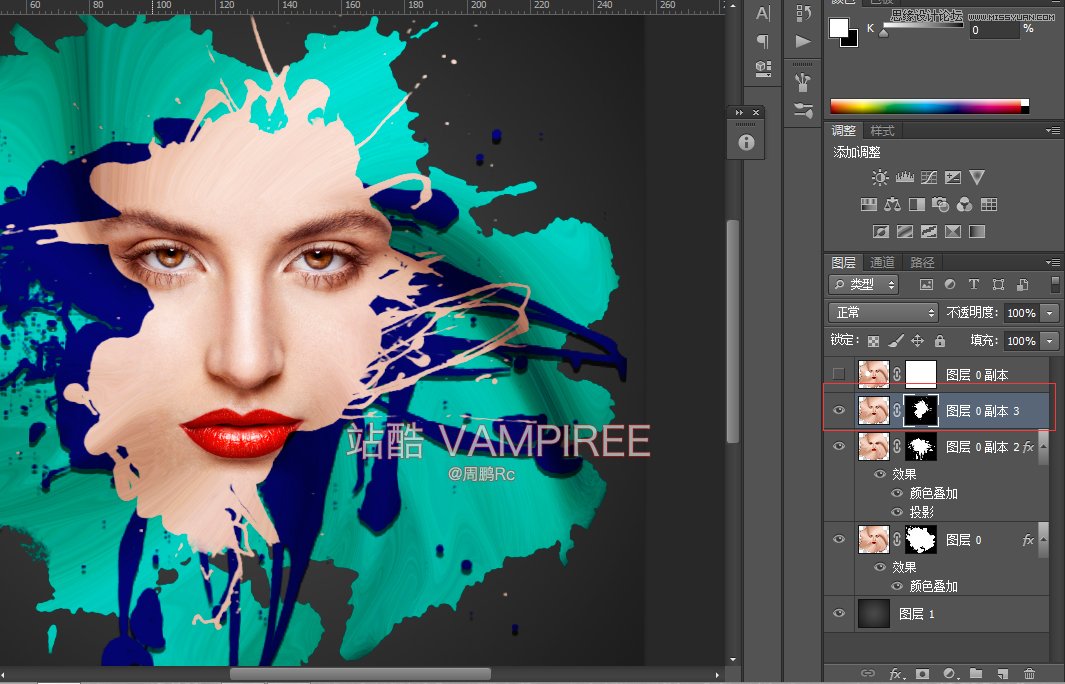Switch to the 通道 tab
This screenshot has height=684, width=1065.
coord(882,262)
